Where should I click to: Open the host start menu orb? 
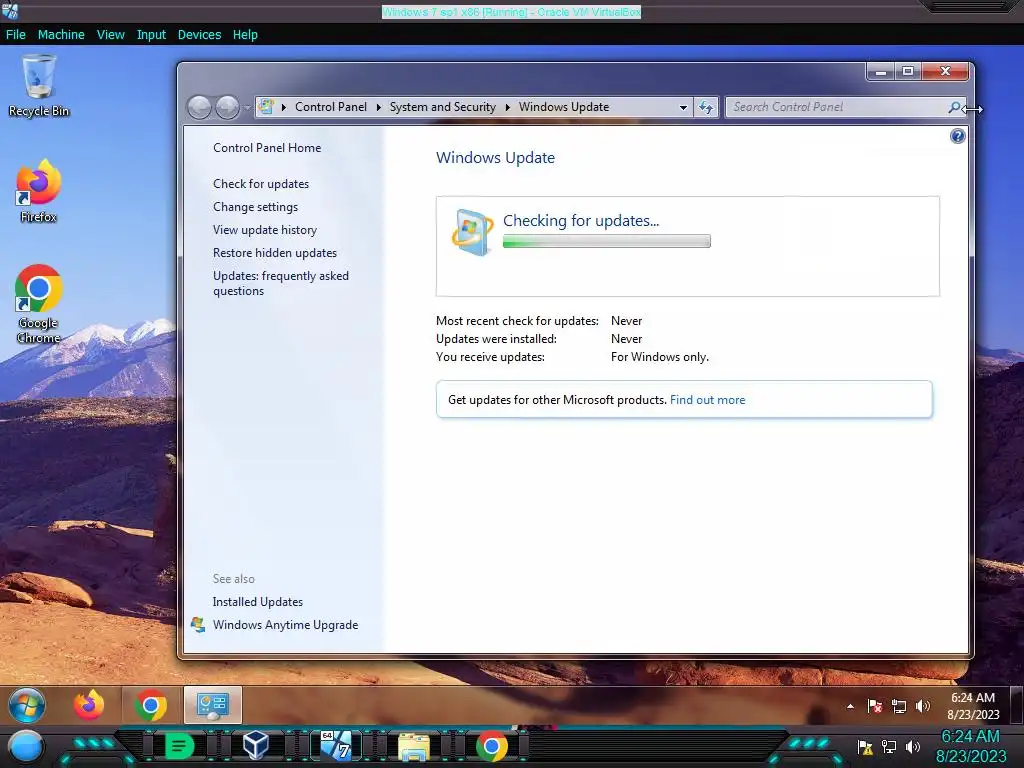(25, 747)
